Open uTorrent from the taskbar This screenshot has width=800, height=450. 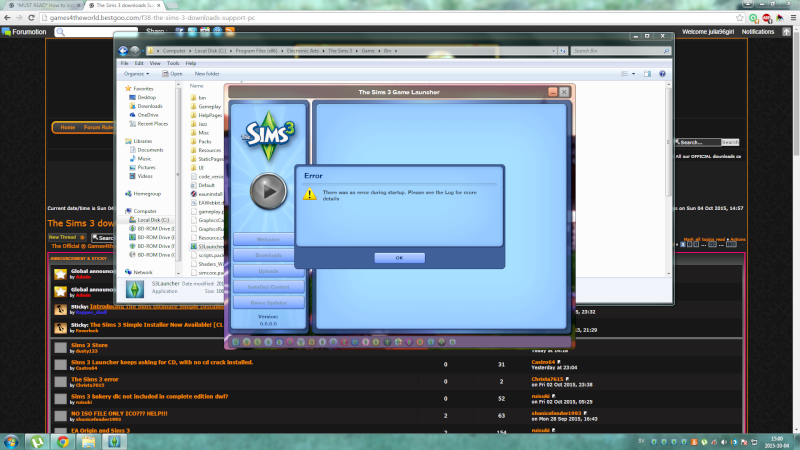pos(37,442)
